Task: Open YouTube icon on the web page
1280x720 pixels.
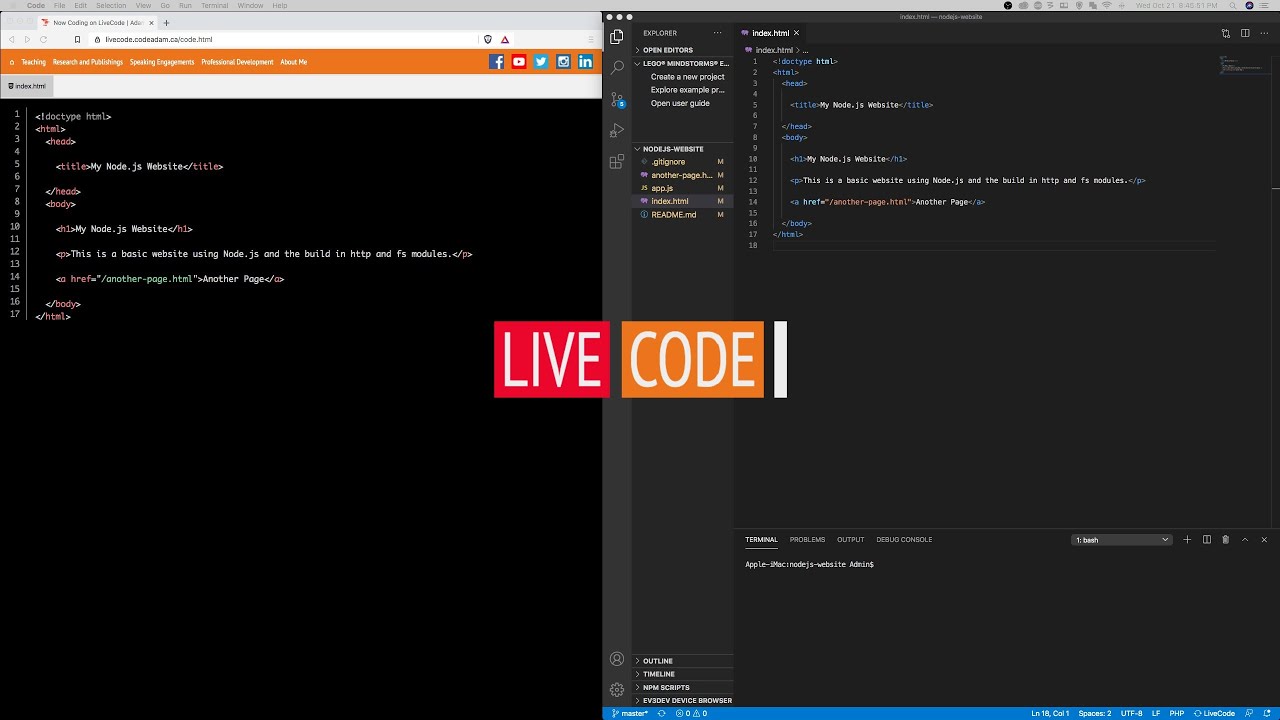Action: (x=518, y=62)
